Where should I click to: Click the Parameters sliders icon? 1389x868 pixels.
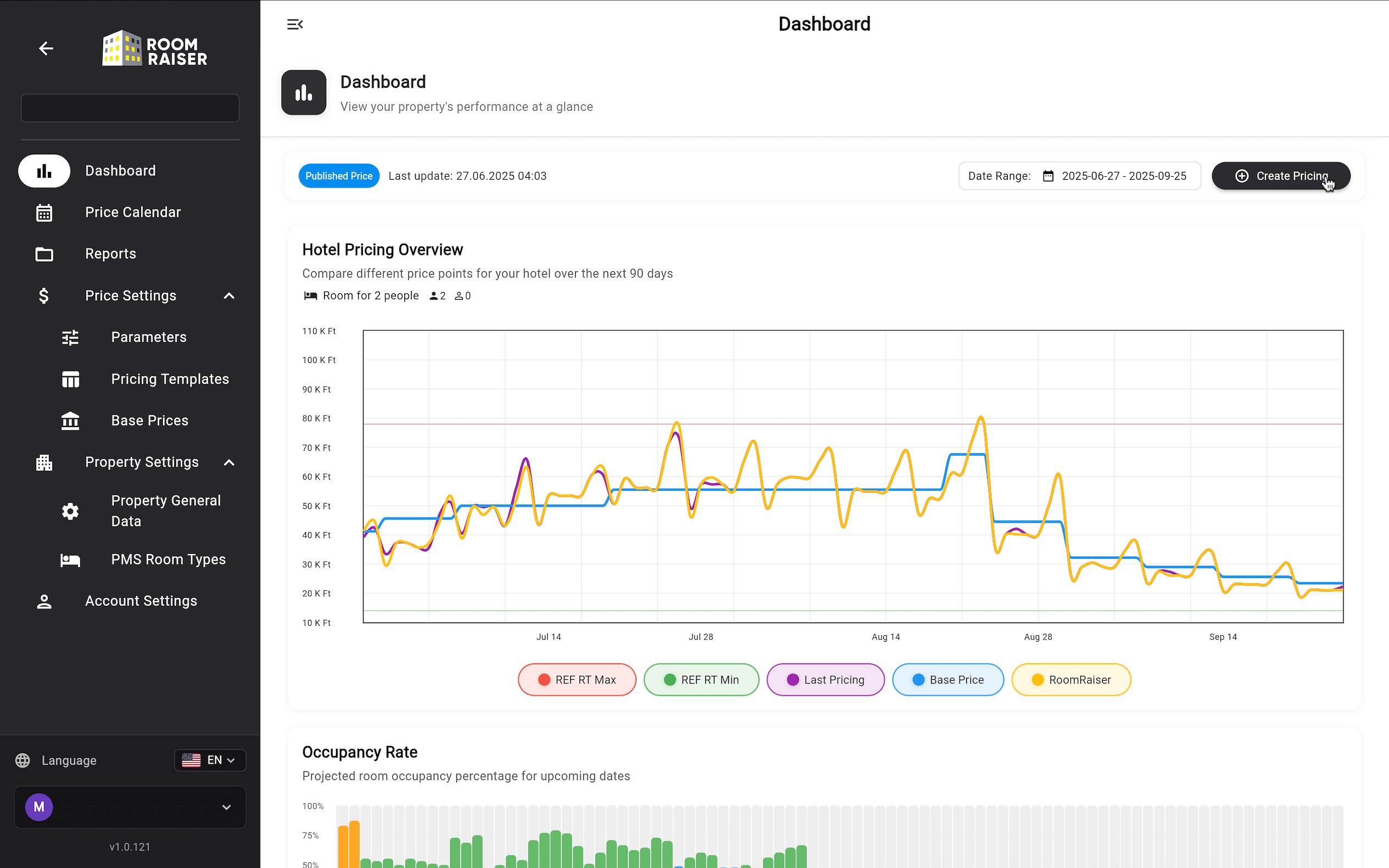coord(70,338)
